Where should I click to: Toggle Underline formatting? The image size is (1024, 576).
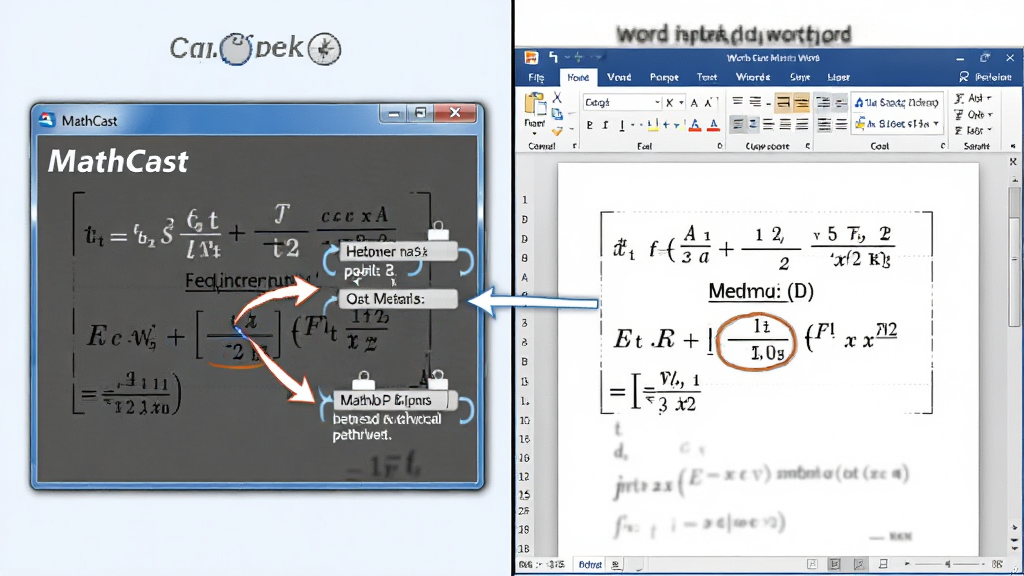click(622, 125)
